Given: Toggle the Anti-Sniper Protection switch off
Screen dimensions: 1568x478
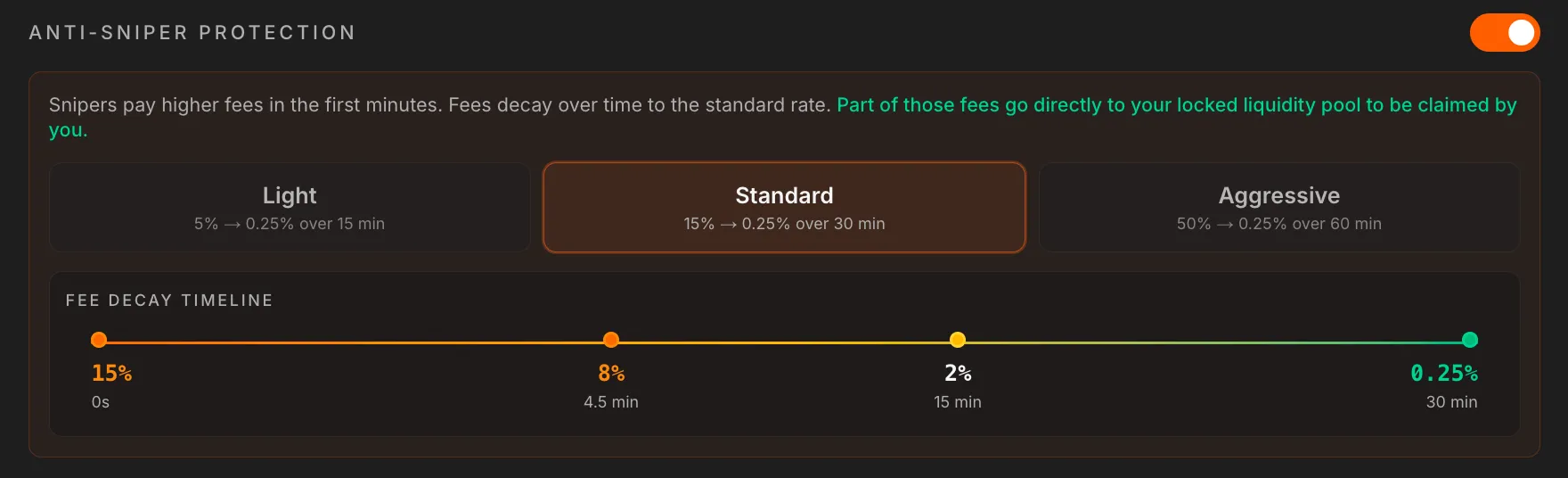Looking at the screenshot, I should tap(1504, 33).
